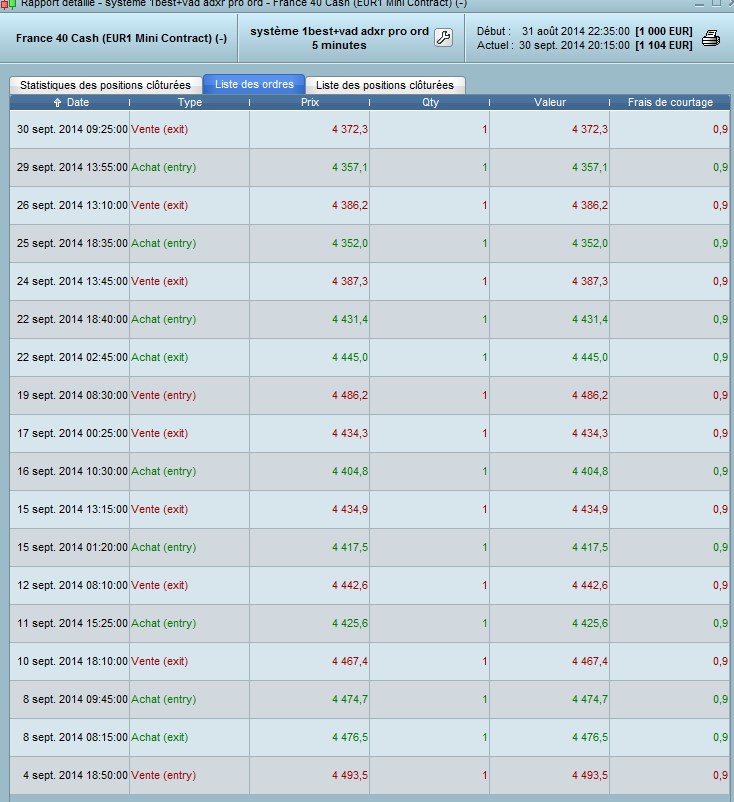The image size is (734, 802).
Task: Click value 4 486,2 in Valeur column
Action: (x=590, y=395)
